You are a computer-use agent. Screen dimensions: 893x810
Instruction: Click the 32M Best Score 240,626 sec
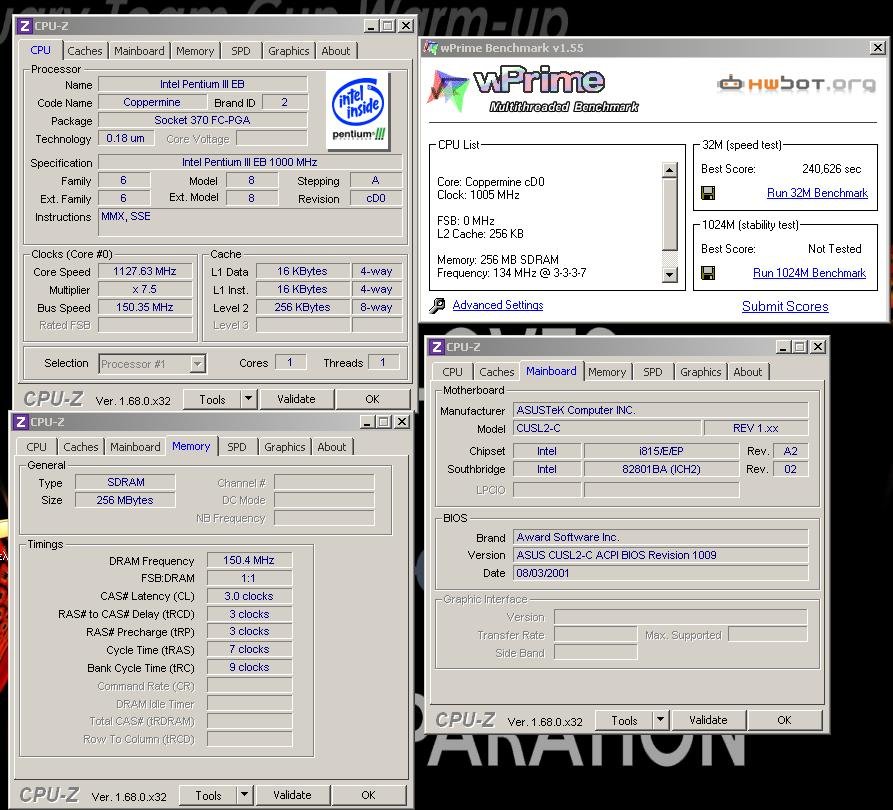831,169
